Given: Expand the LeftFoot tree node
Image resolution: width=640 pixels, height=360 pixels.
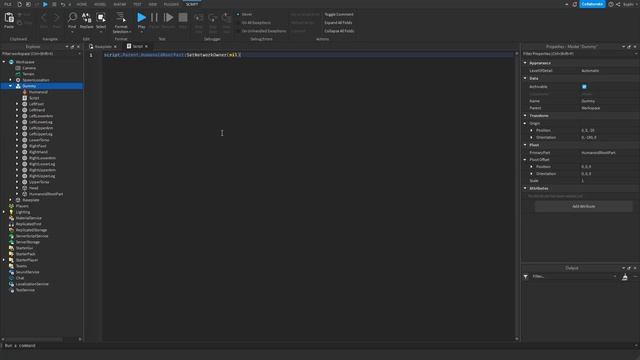Looking at the screenshot, I should pos(17,104).
